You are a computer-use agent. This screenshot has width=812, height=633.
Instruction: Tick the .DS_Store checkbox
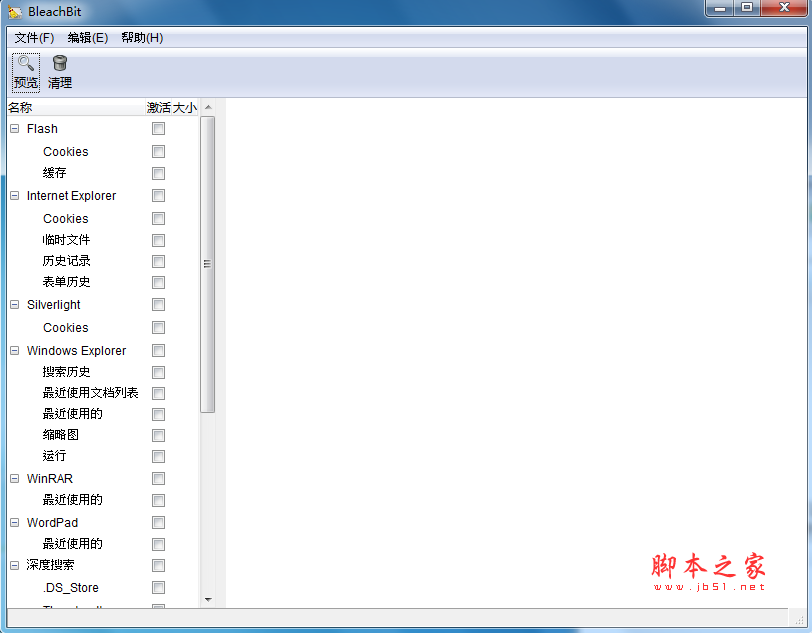coord(158,587)
